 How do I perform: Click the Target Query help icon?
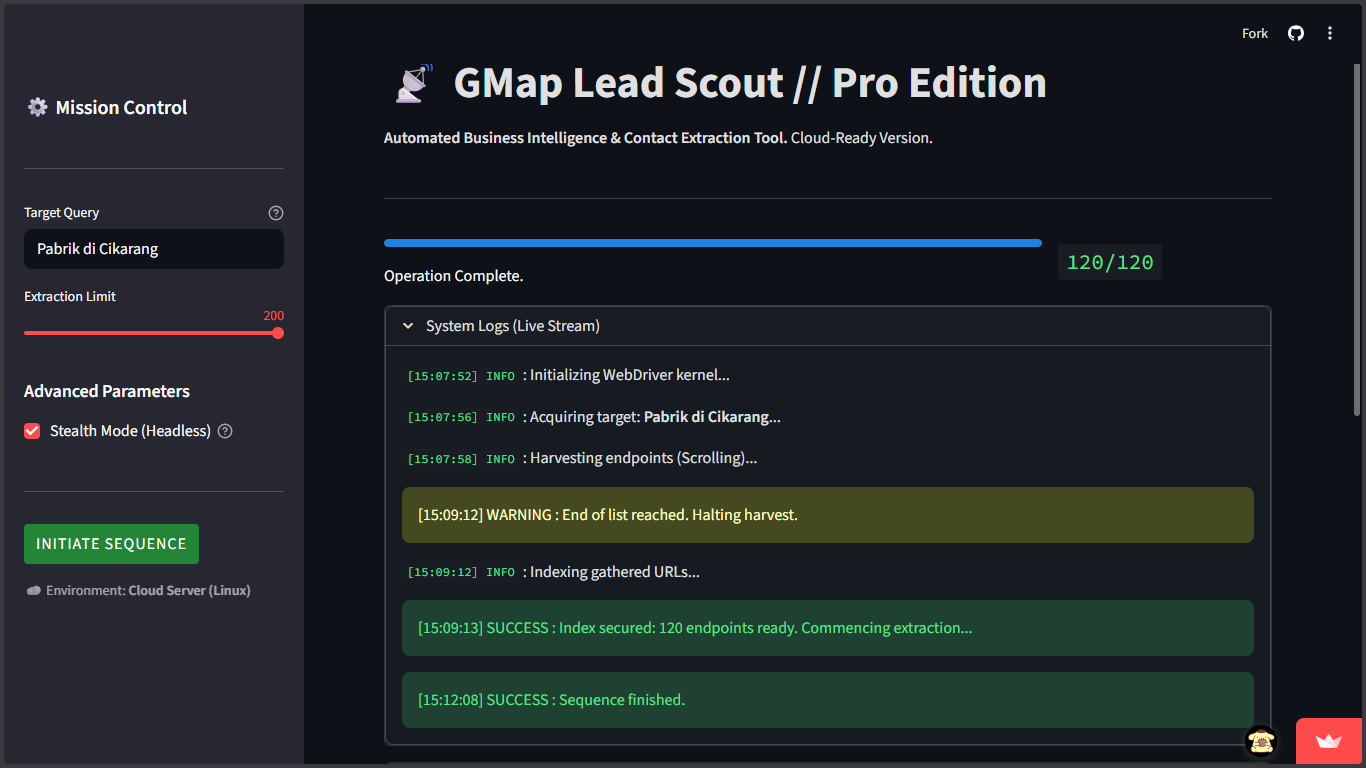click(x=276, y=213)
